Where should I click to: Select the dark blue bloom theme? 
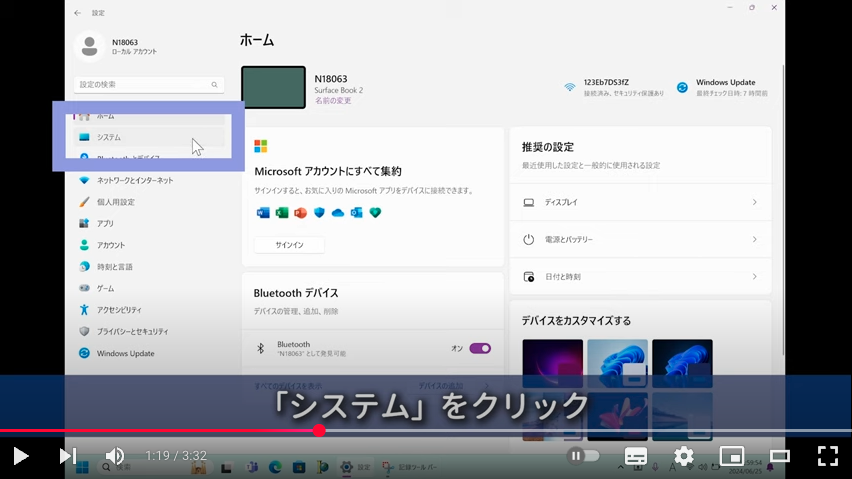(x=682, y=364)
